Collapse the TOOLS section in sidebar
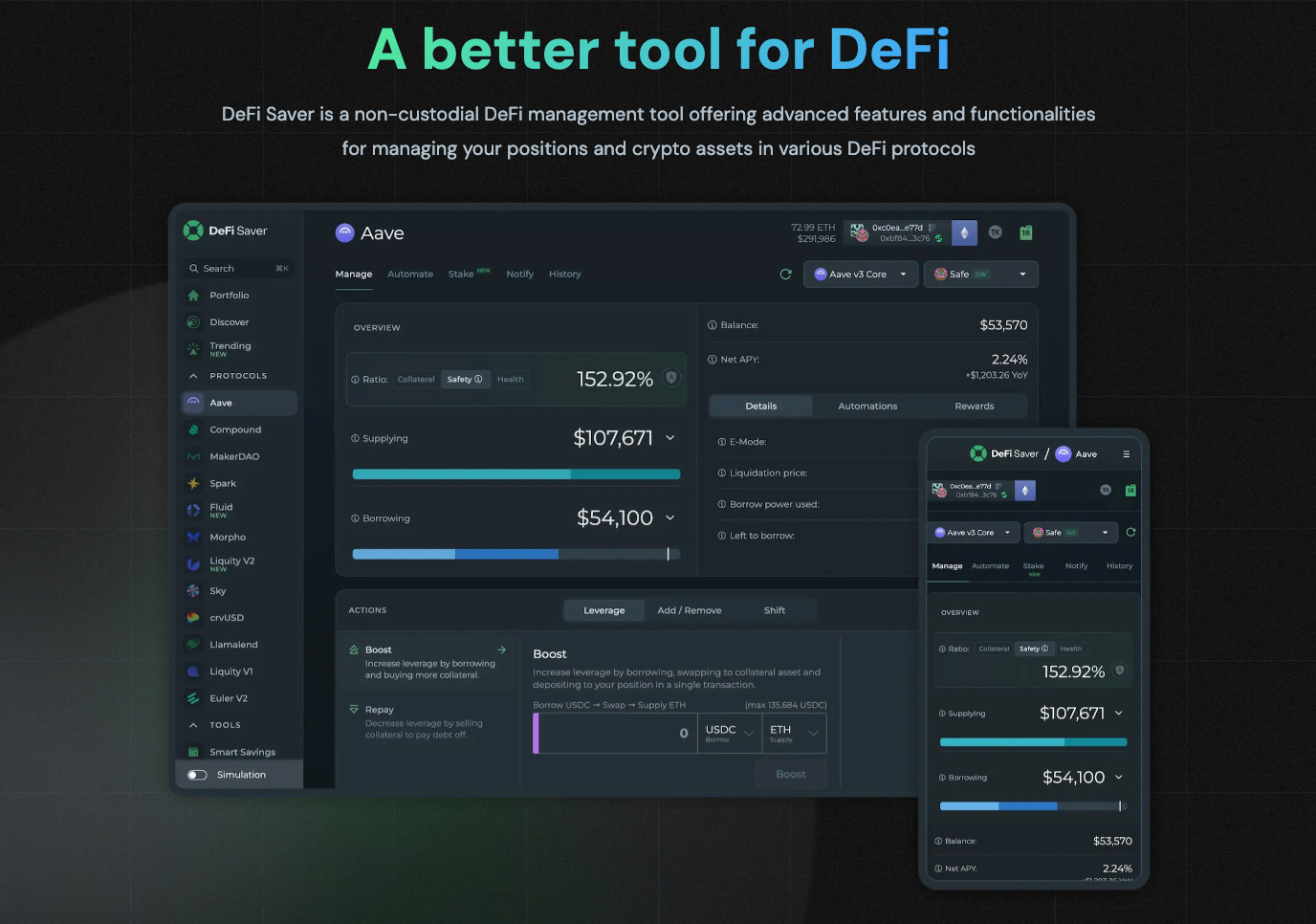This screenshot has width=1316, height=924. (x=193, y=725)
